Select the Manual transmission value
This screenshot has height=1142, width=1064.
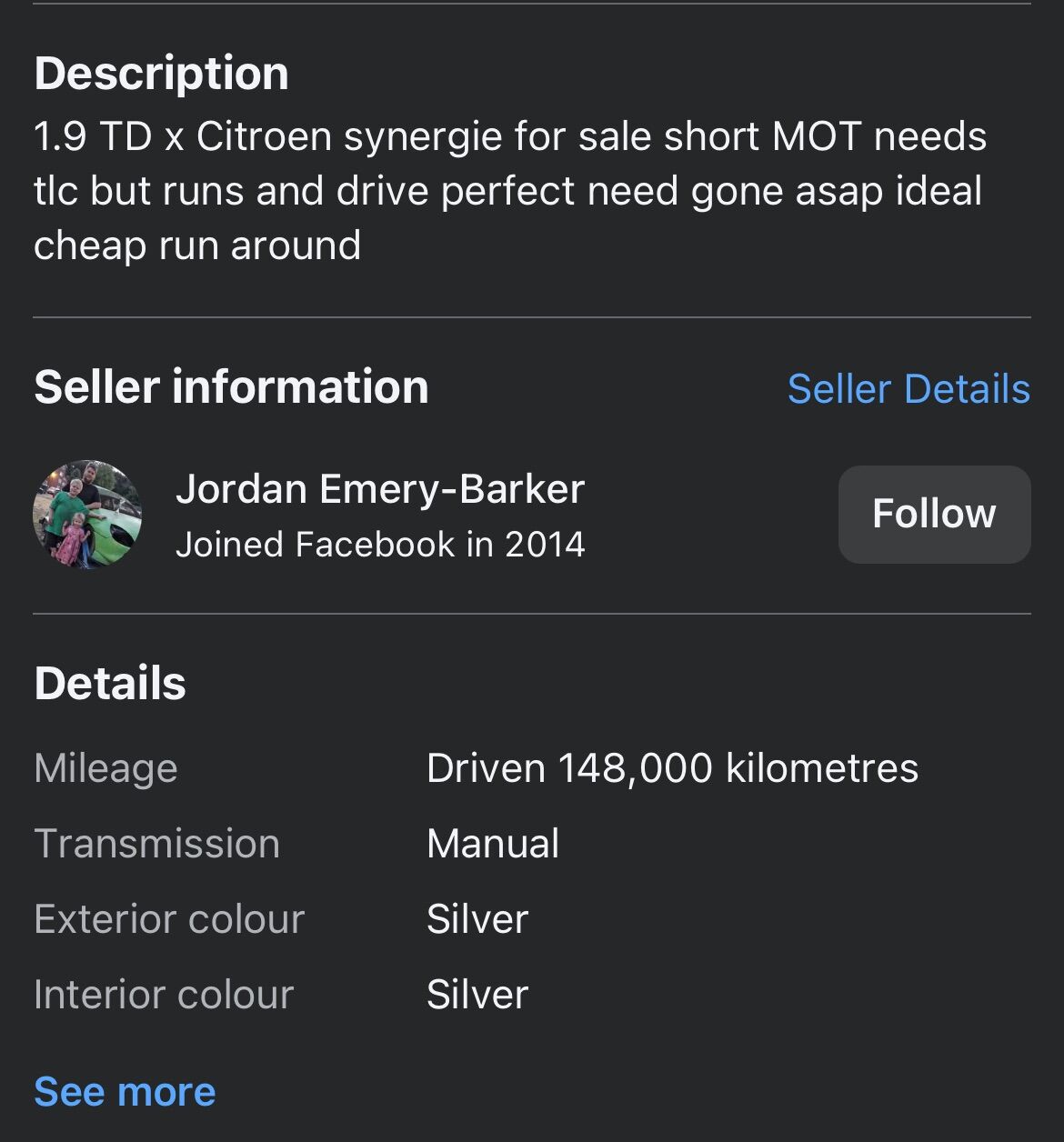click(x=493, y=844)
